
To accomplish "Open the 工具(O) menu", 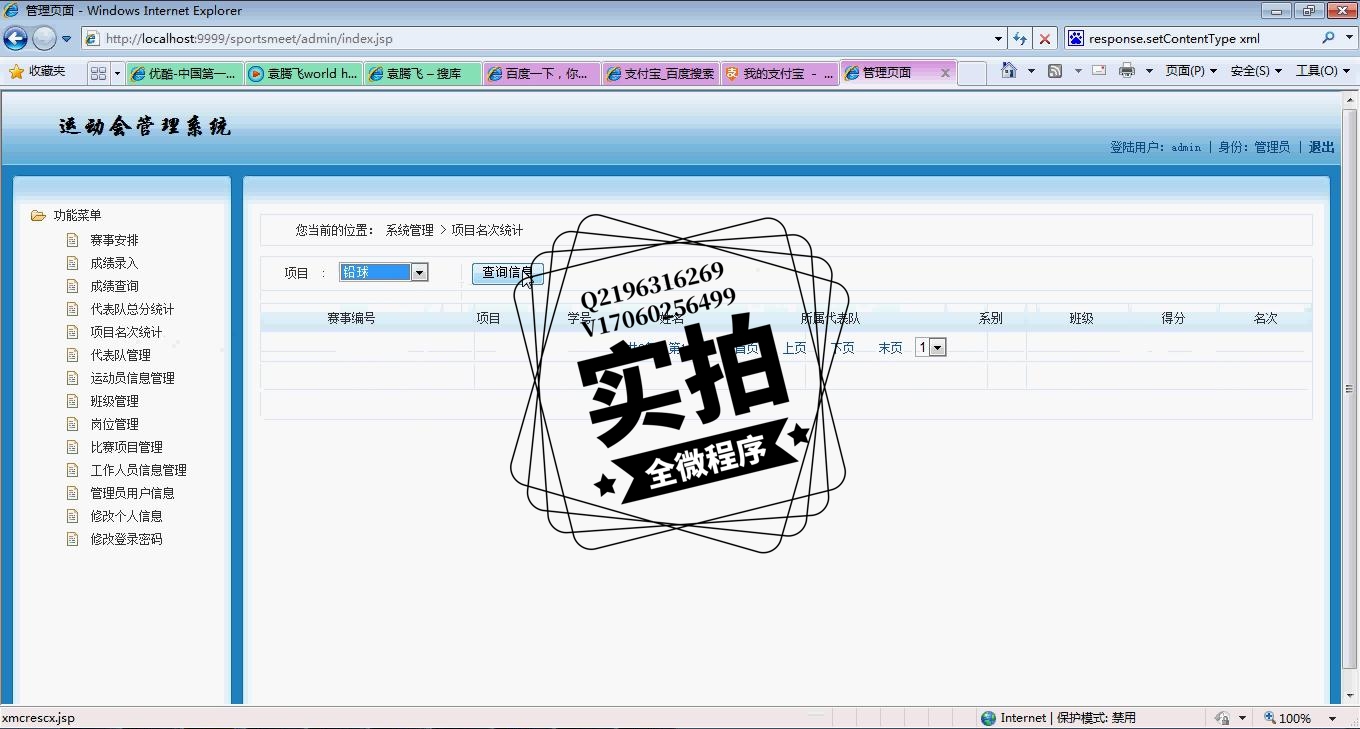I will click(1322, 71).
